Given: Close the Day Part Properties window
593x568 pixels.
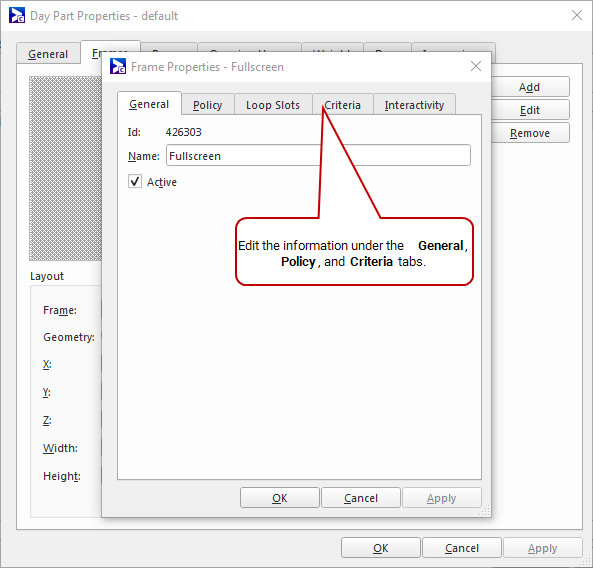Looking at the screenshot, I should (x=577, y=15).
